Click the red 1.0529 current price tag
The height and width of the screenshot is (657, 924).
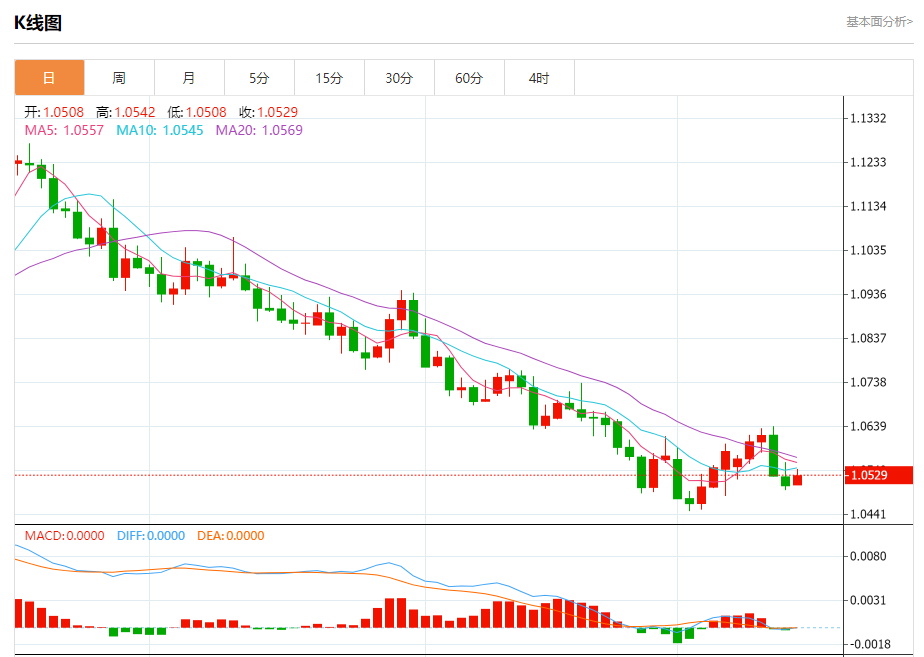pos(879,475)
